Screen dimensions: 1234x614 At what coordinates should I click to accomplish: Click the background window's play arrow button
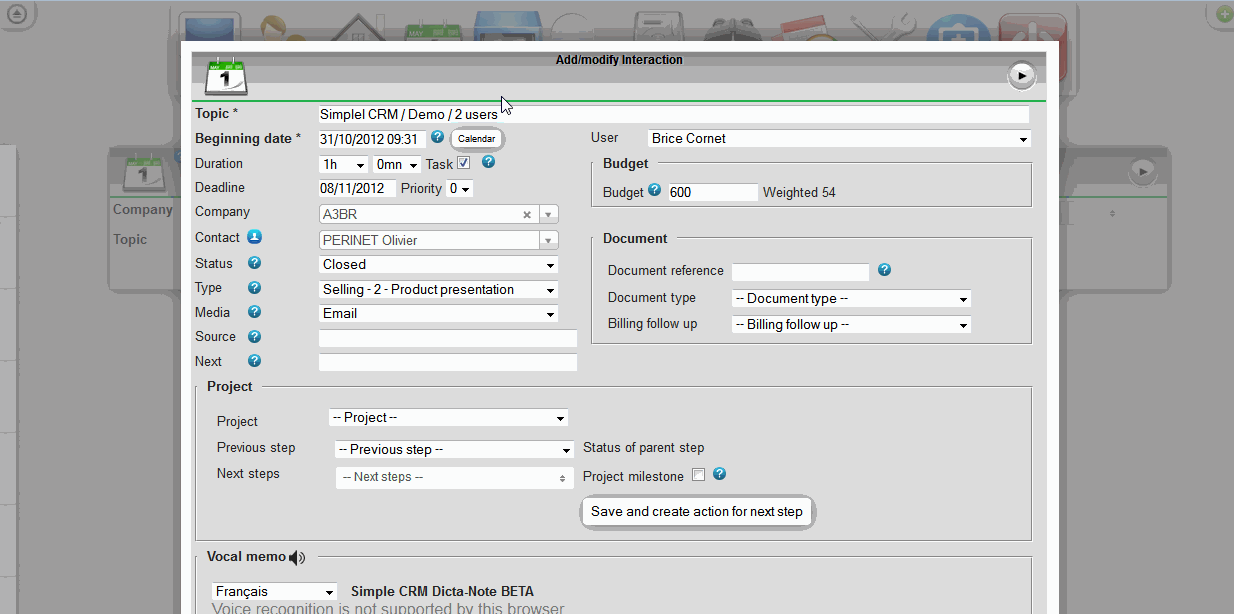pyautogui.click(x=1142, y=172)
